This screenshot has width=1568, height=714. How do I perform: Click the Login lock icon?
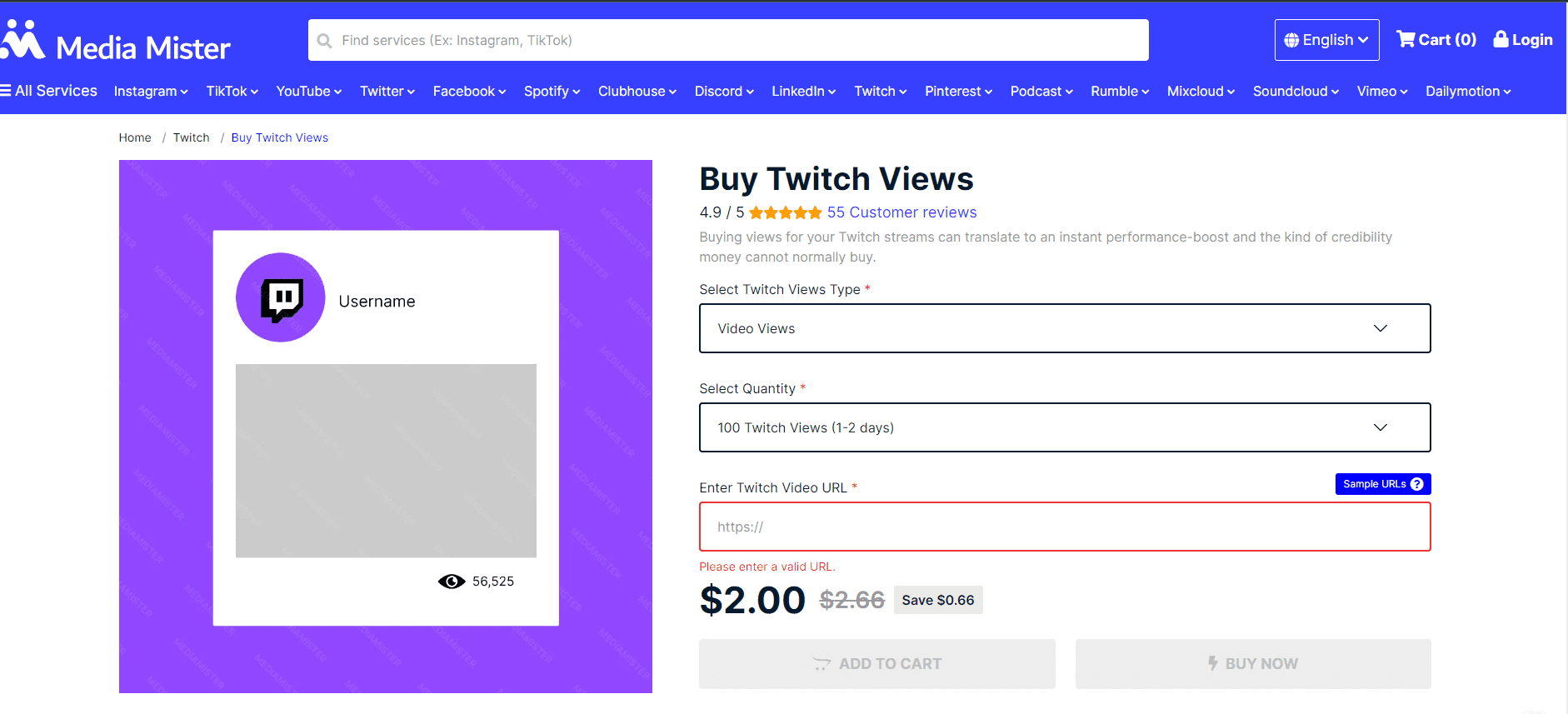pos(1501,39)
